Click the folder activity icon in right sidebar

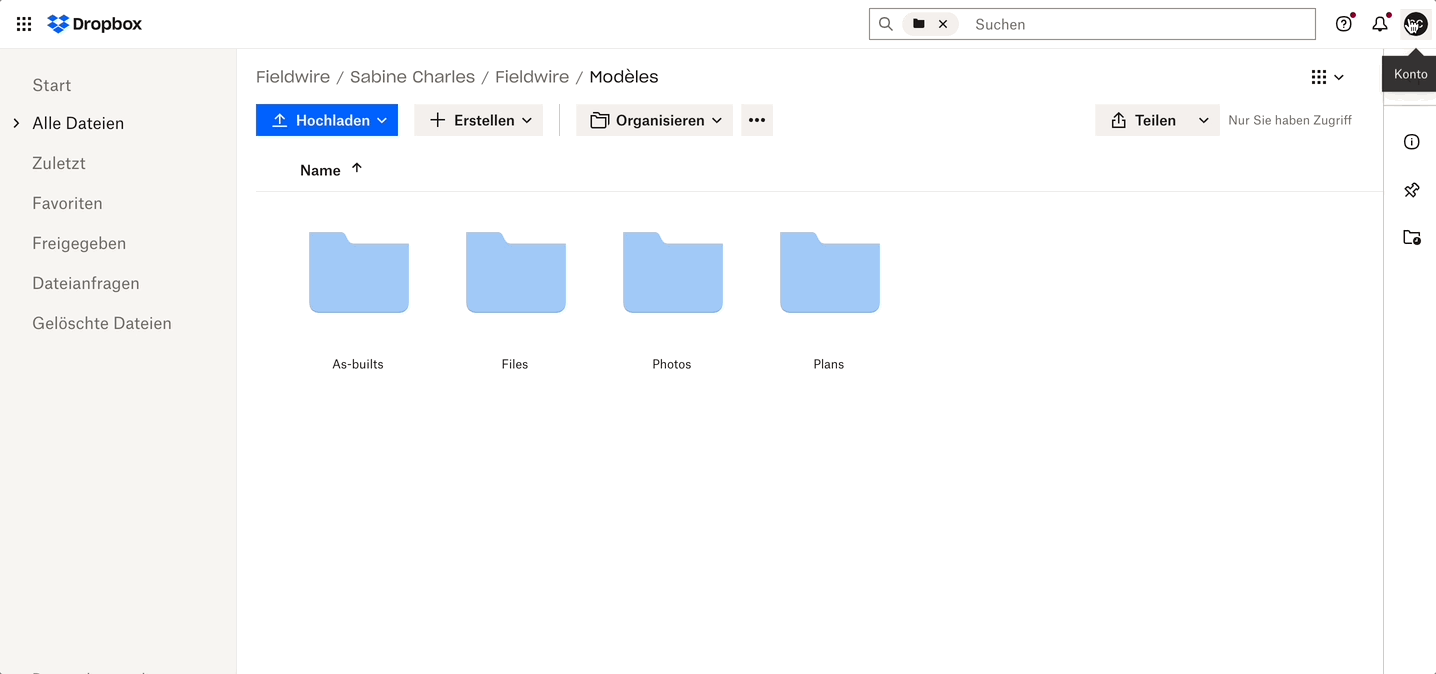[1412, 237]
